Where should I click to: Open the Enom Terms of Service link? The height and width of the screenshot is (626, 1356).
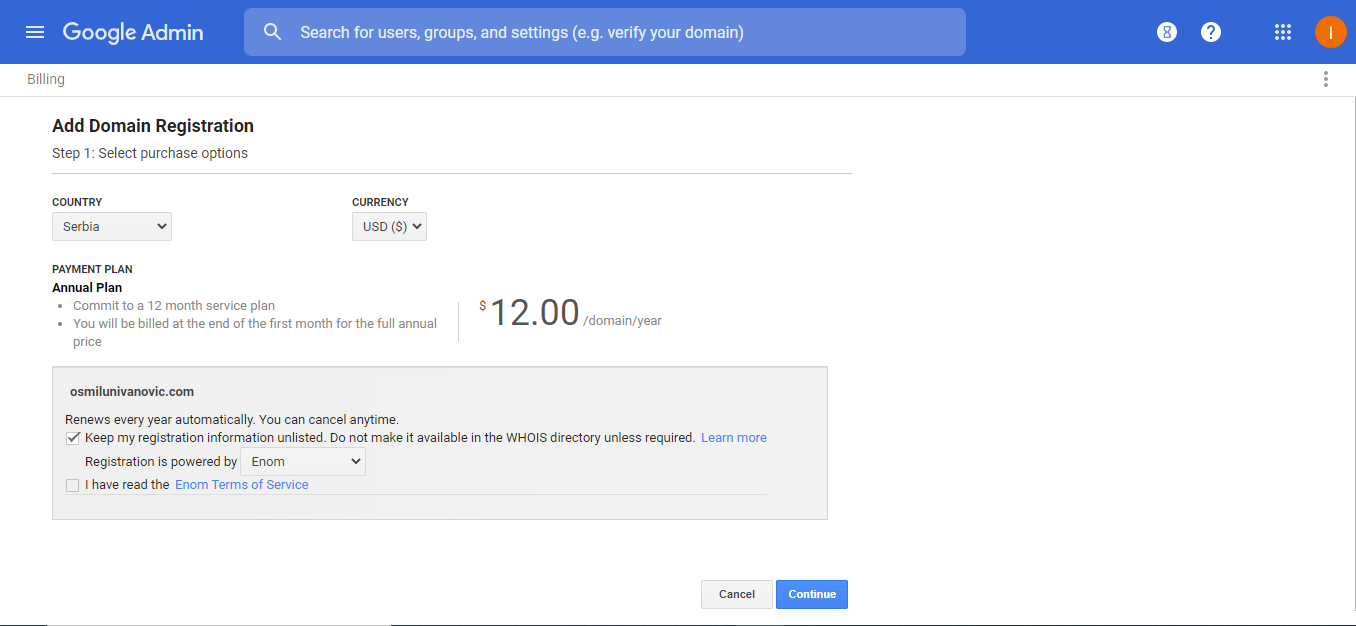tap(242, 485)
